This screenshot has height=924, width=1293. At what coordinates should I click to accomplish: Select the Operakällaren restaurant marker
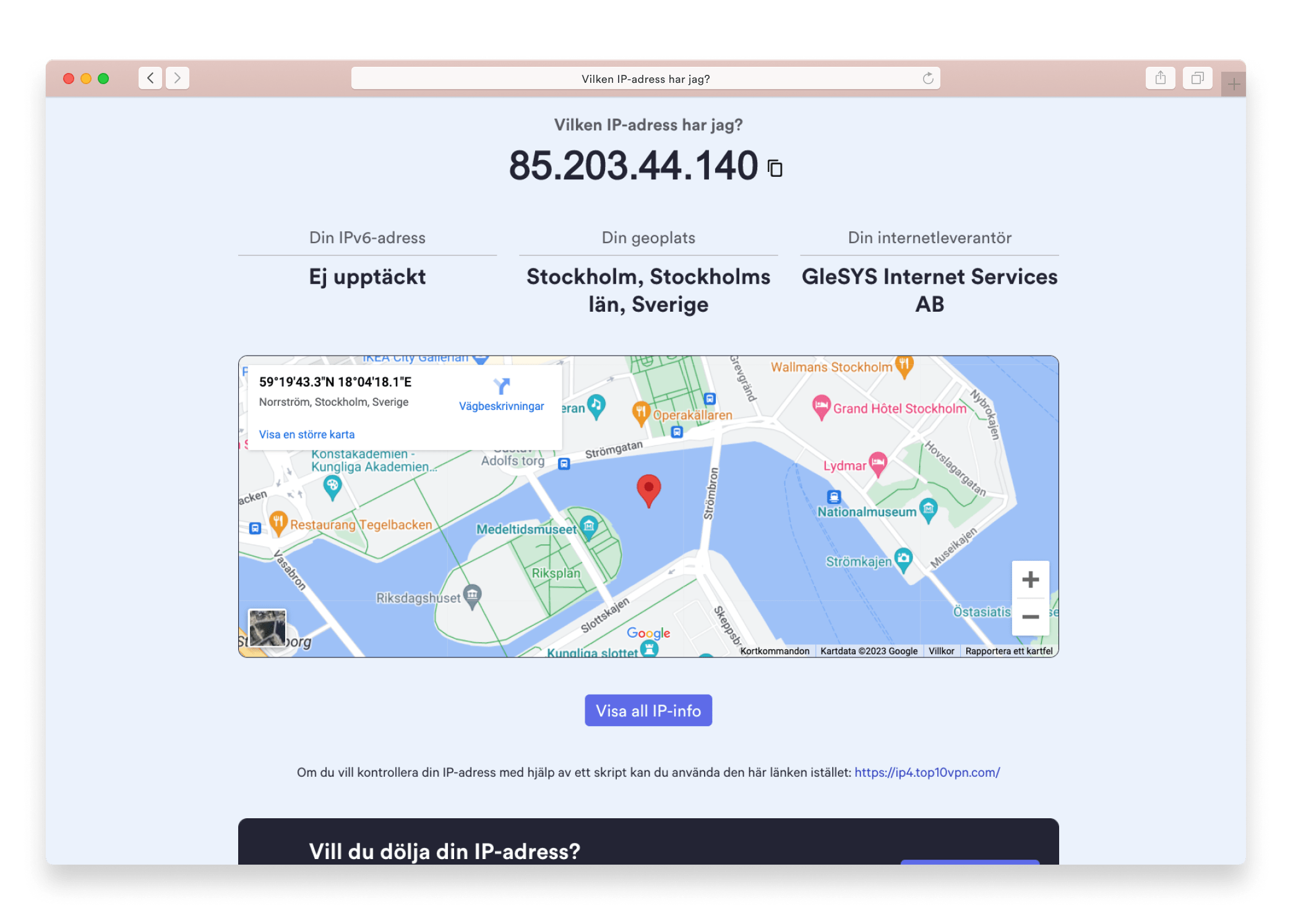click(641, 412)
